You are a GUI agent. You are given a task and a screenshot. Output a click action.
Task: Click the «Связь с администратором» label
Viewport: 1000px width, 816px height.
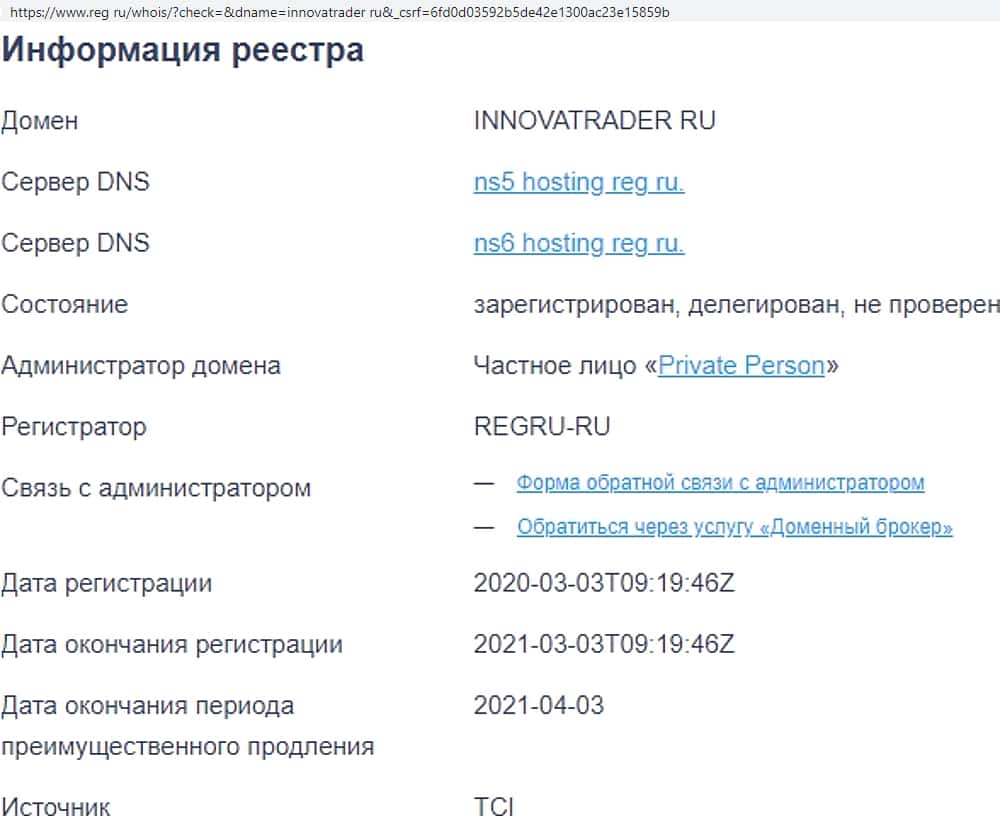click(x=156, y=489)
